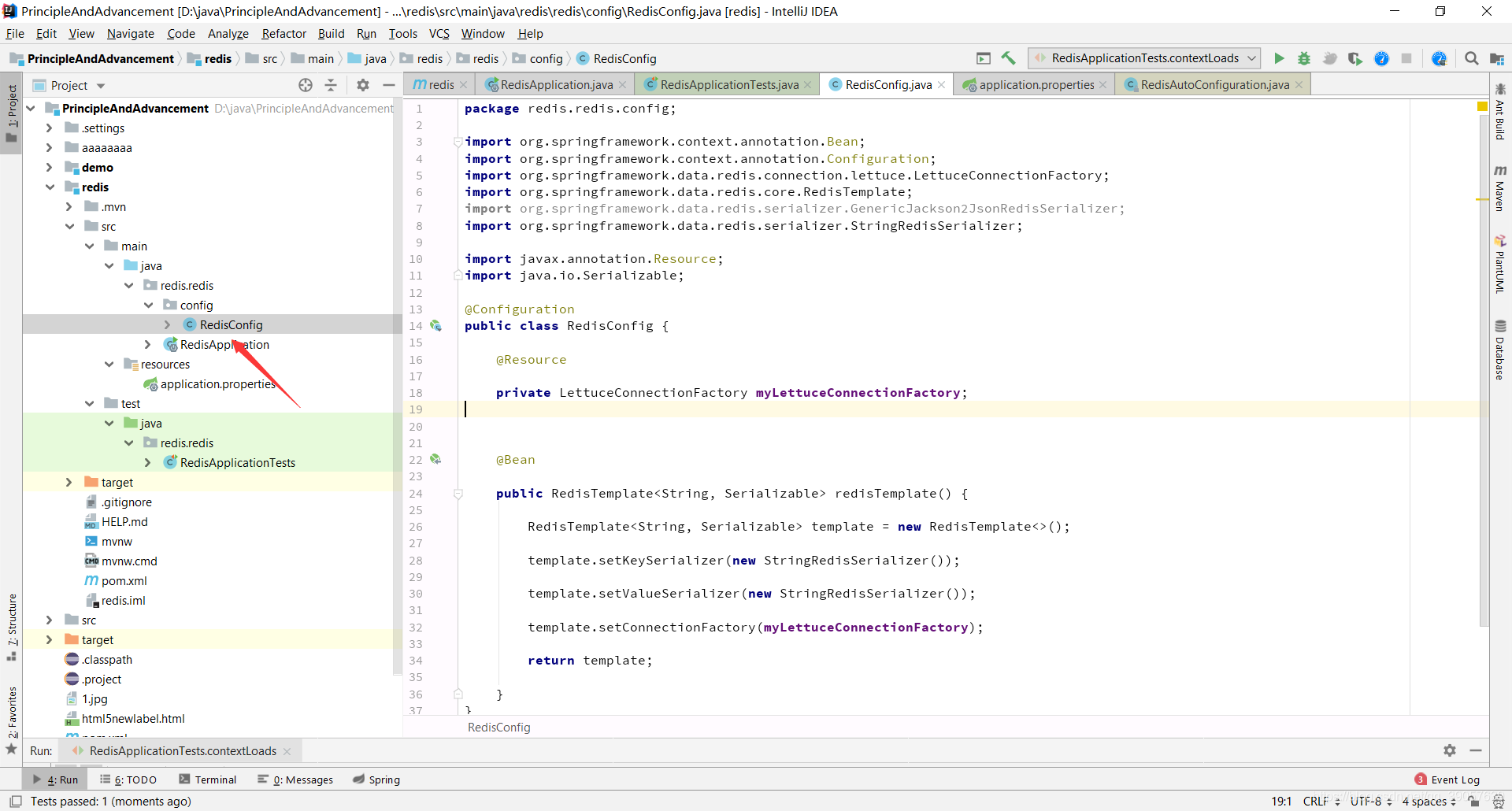The image size is (1512, 811).
Task: Collapse the resources folder
Action: pos(109,364)
